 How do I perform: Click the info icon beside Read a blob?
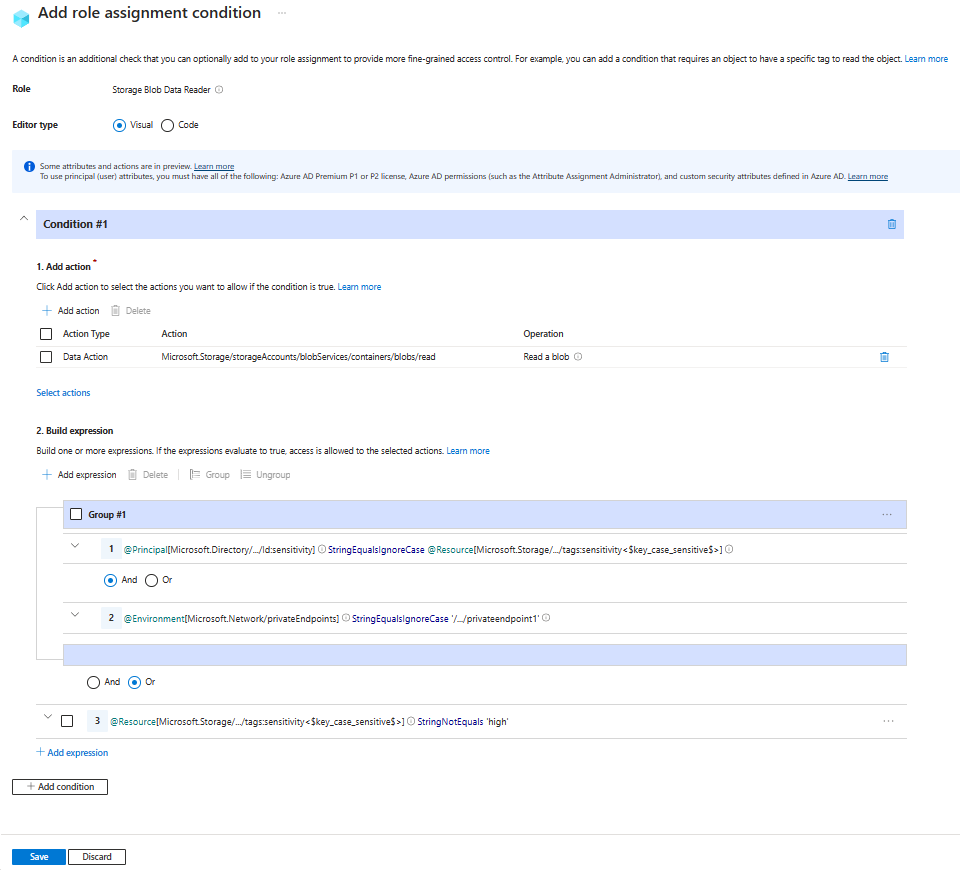[x=580, y=356]
